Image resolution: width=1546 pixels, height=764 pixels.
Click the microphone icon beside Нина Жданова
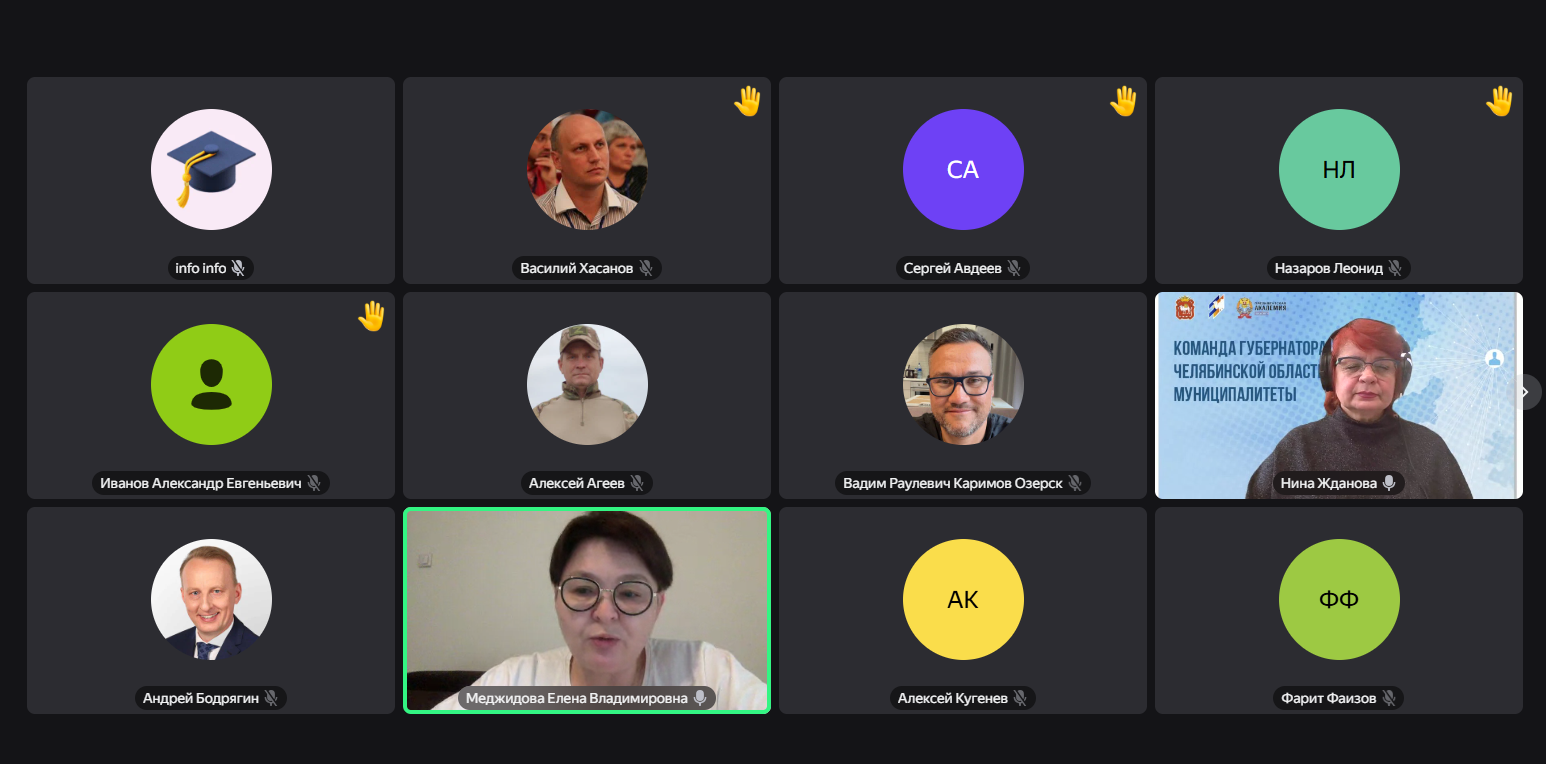(x=1388, y=483)
